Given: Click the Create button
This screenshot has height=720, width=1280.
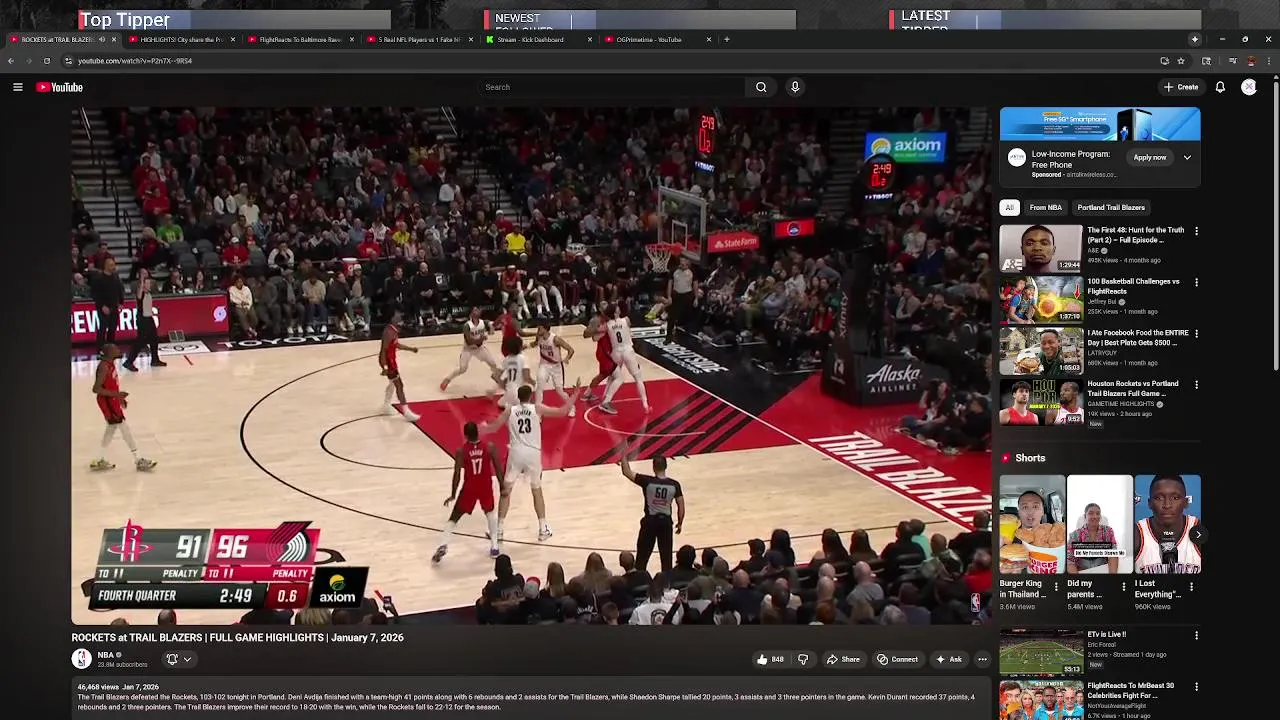Looking at the screenshot, I should tap(1181, 87).
